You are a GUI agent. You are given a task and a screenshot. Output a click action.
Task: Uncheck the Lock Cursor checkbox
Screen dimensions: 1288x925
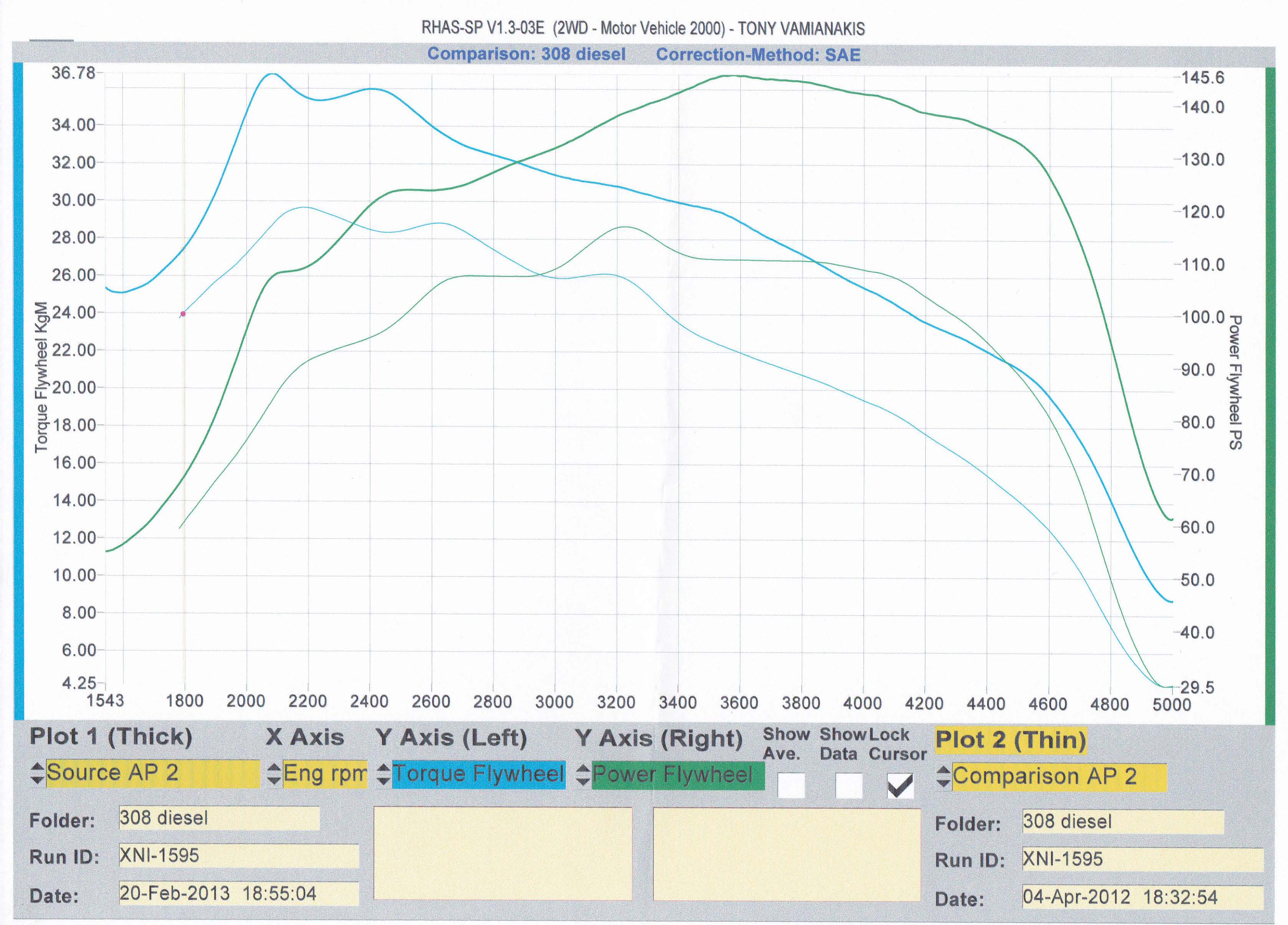coord(900,785)
